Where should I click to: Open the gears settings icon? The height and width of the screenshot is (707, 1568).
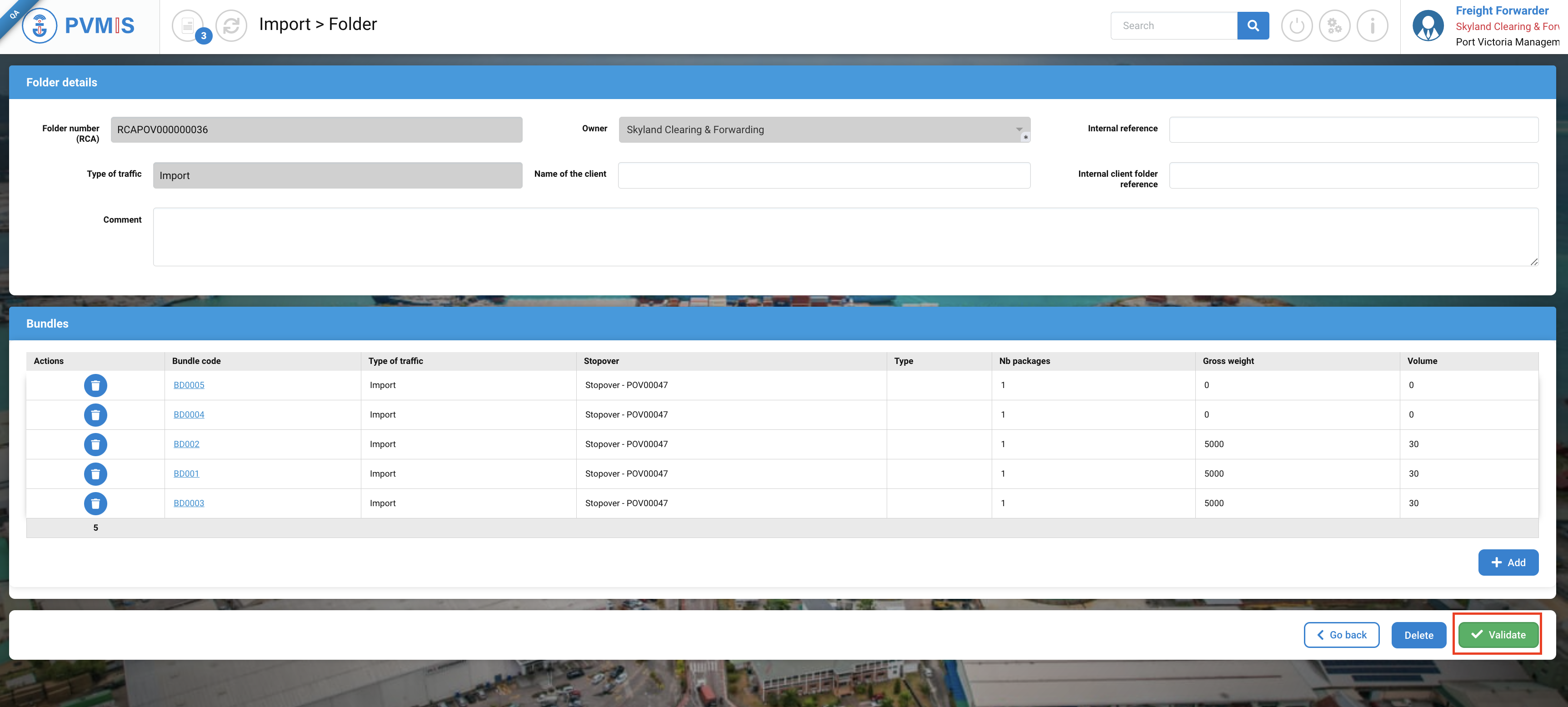click(1334, 25)
